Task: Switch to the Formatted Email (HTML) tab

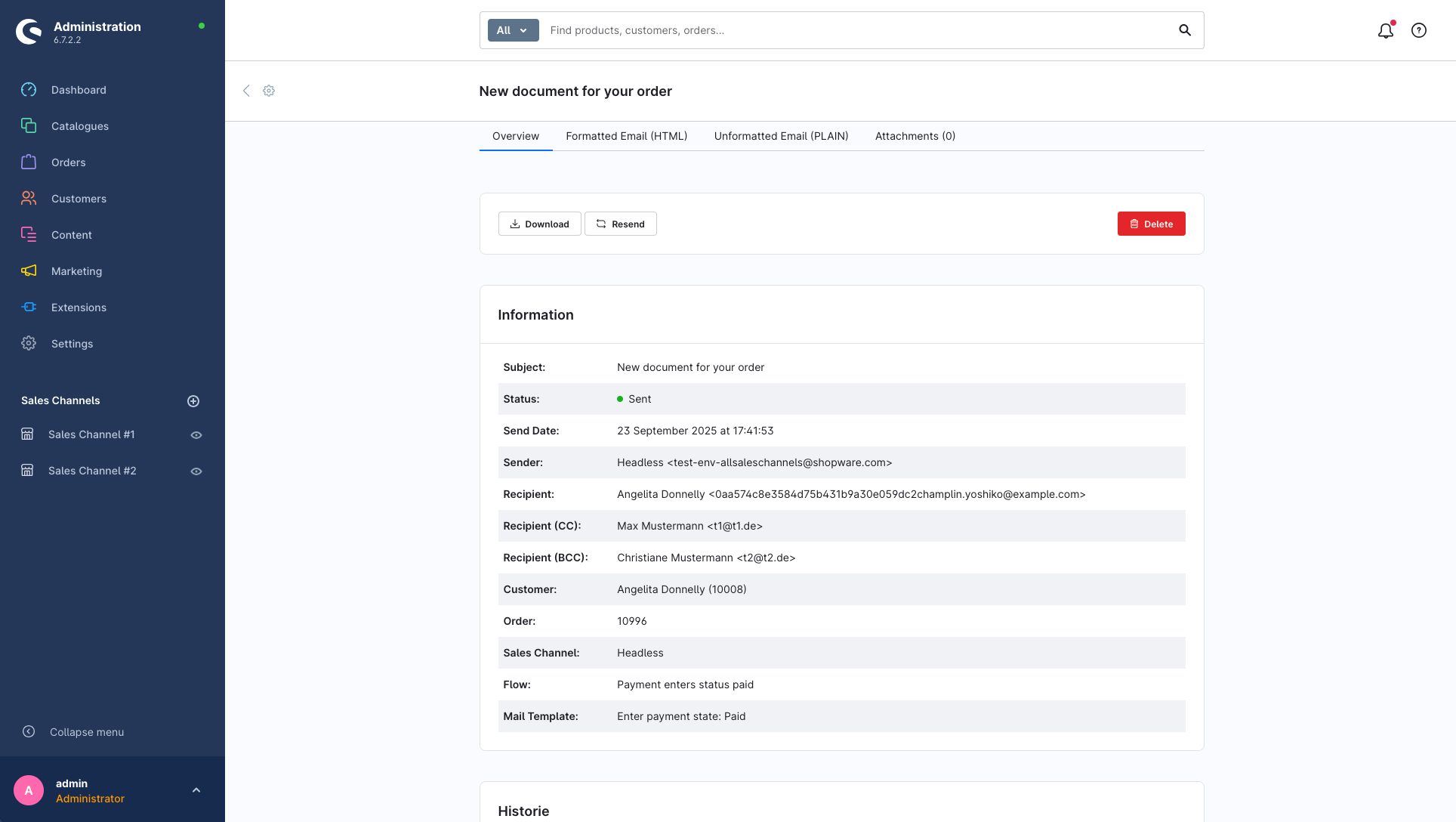Action: (x=626, y=136)
